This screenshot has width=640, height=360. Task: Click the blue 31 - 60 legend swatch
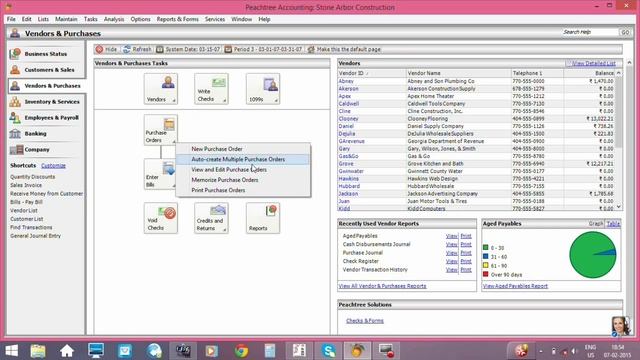pyautogui.click(x=486, y=256)
